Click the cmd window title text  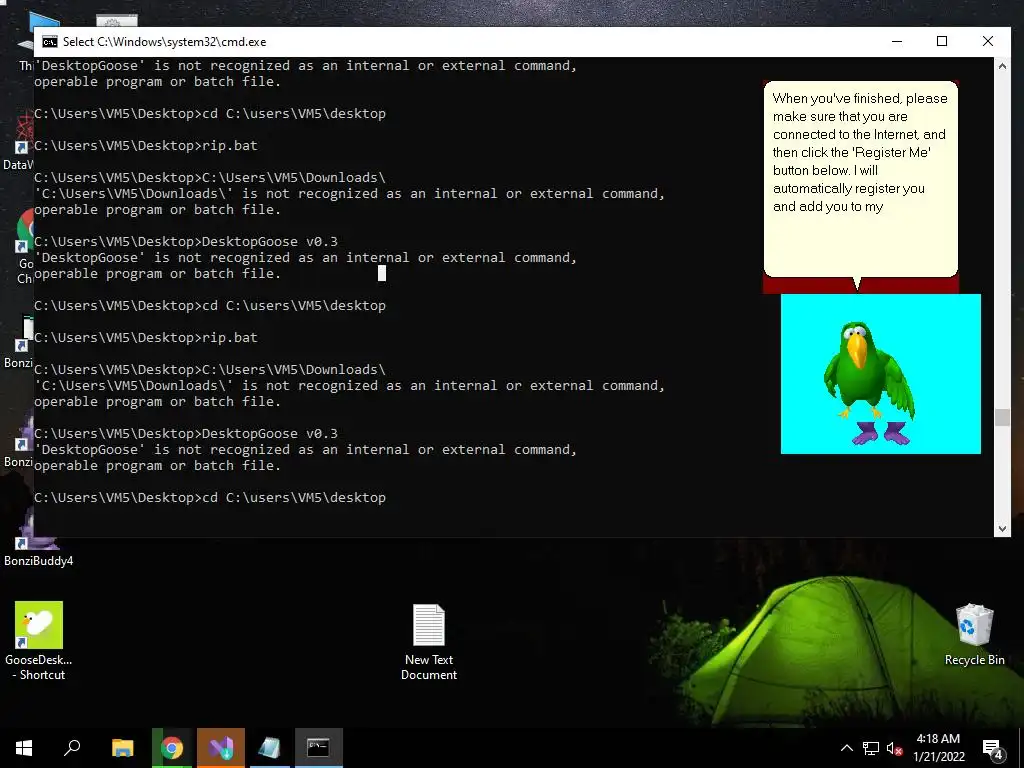164,42
